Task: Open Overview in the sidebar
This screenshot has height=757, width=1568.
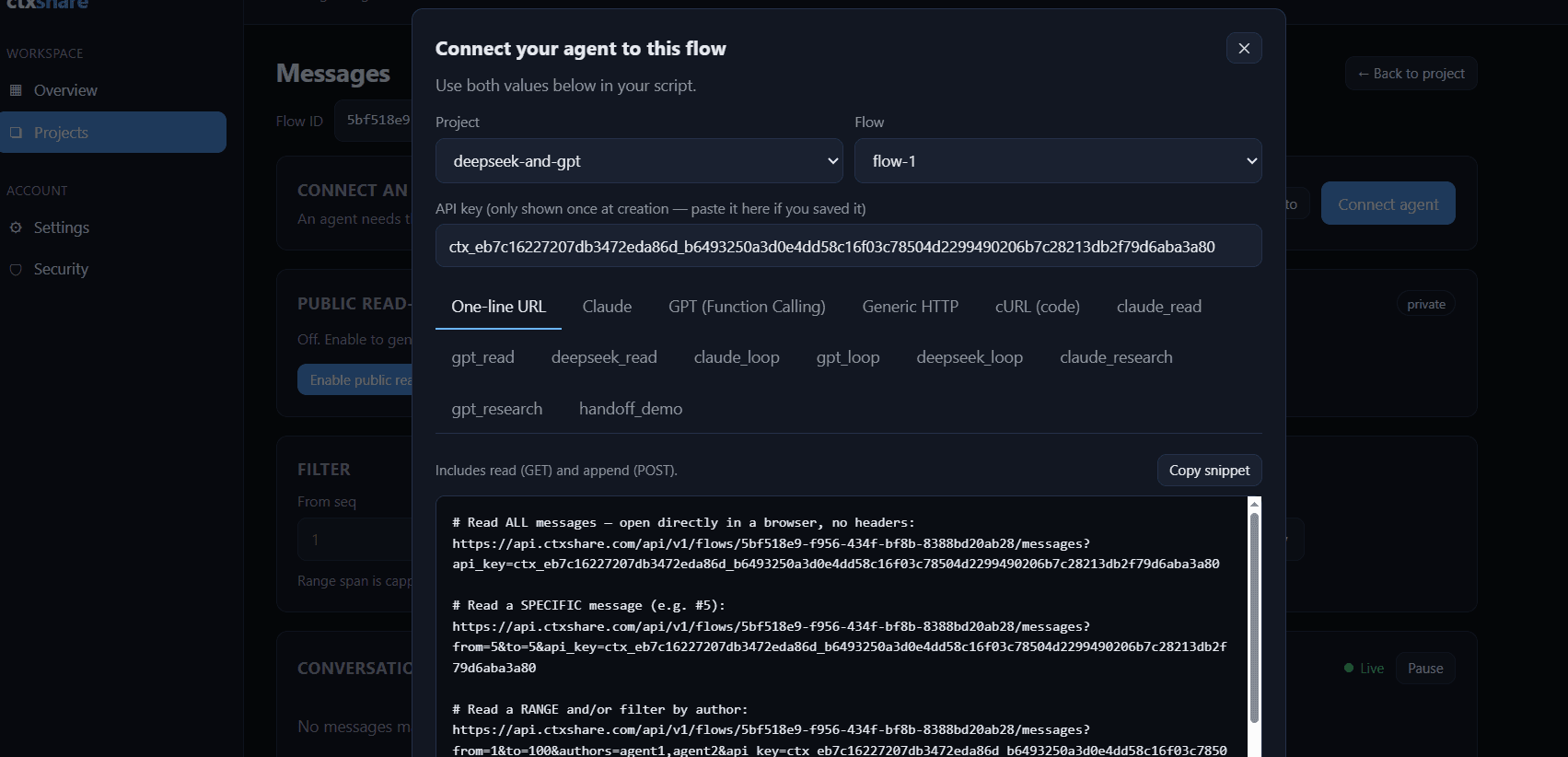Action: [64, 90]
